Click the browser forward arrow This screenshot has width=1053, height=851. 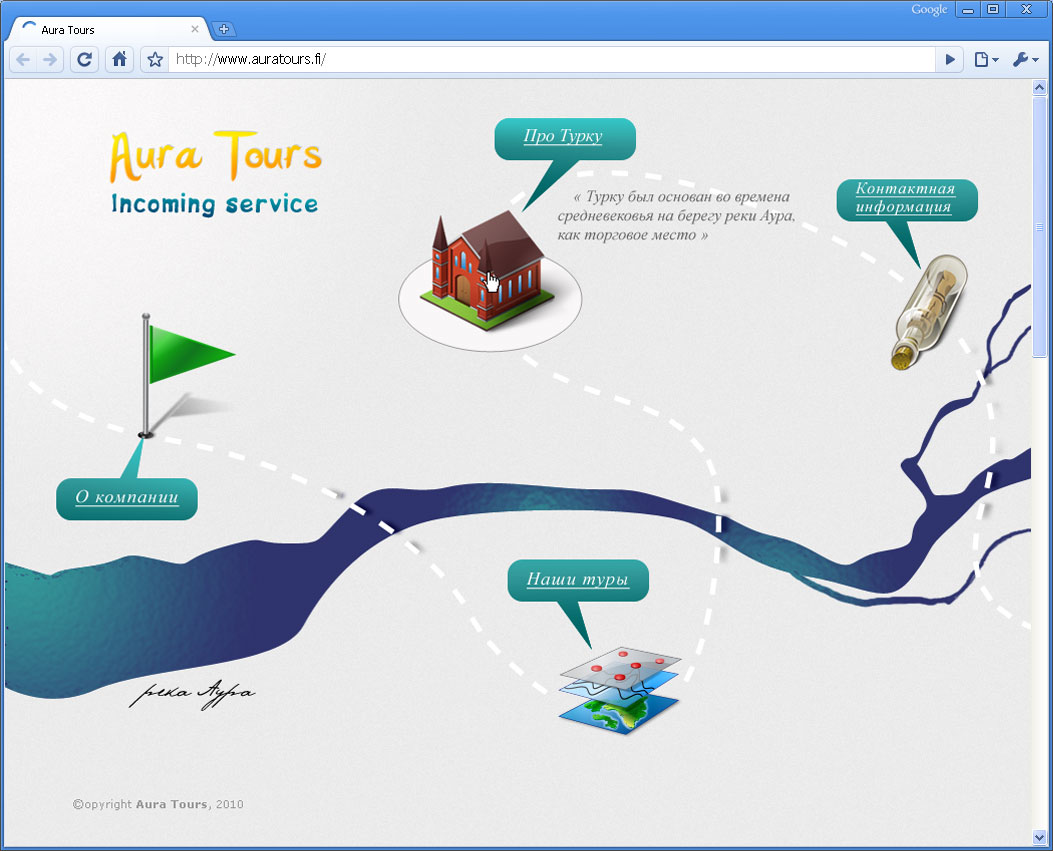pos(50,60)
